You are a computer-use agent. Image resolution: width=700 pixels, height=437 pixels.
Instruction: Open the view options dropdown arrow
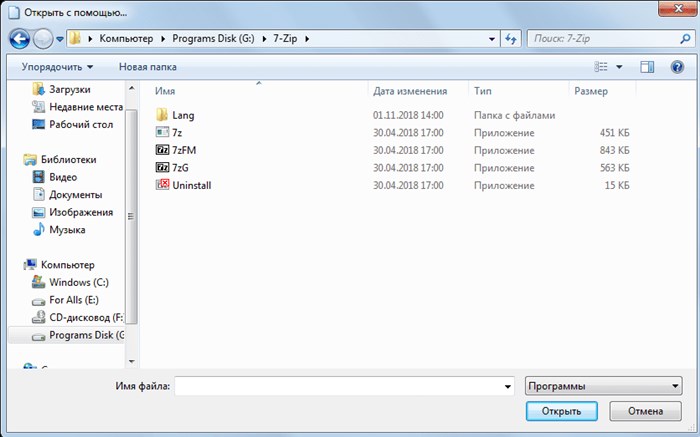click(x=619, y=67)
